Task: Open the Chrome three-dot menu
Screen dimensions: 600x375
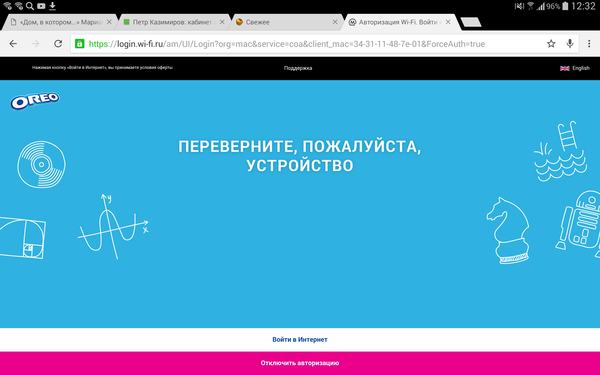Action: click(x=589, y=44)
